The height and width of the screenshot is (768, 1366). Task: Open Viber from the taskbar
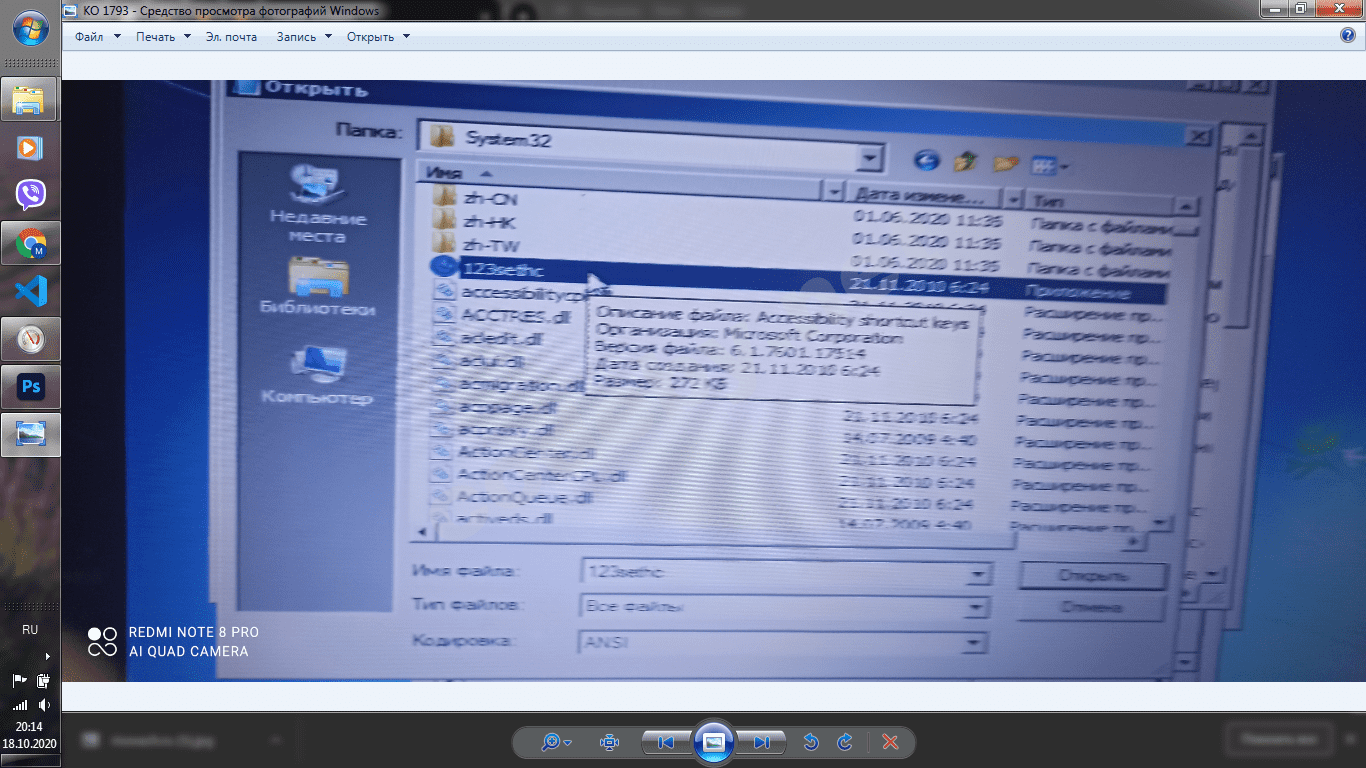pyautogui.click(x=31, y=195)
